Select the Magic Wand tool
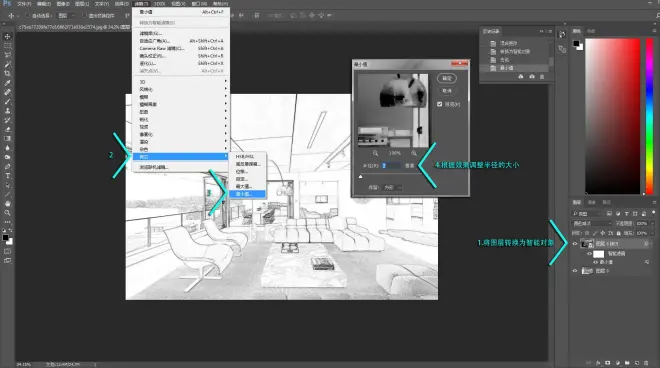 8,64
